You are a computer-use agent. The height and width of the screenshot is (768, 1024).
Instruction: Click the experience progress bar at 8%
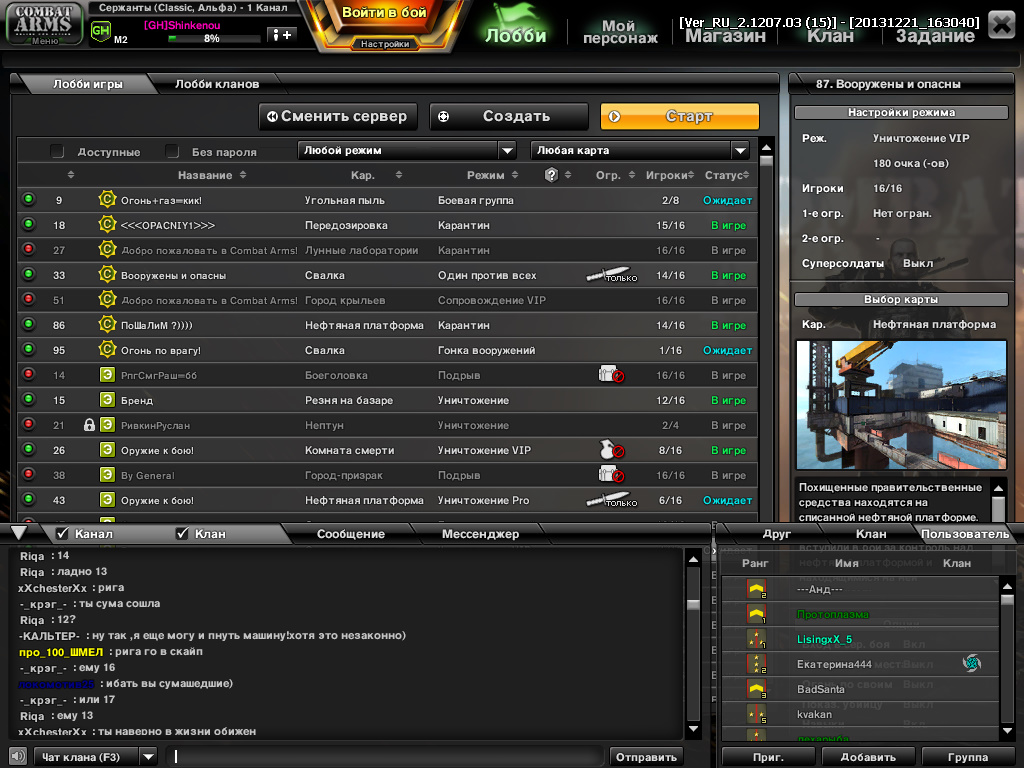pos(214,39)
